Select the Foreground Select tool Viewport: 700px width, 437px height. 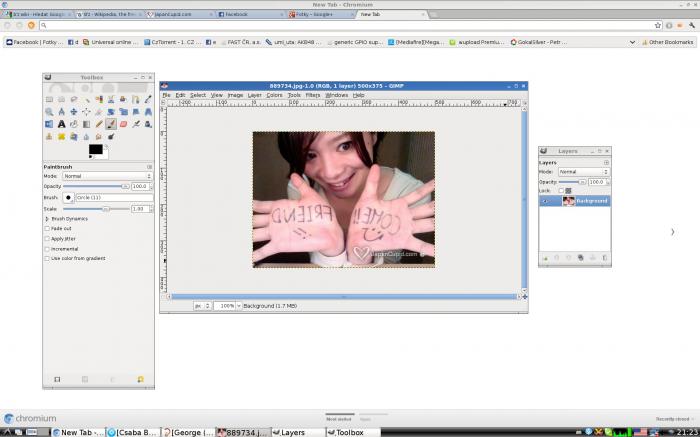(x=124, y=99)
